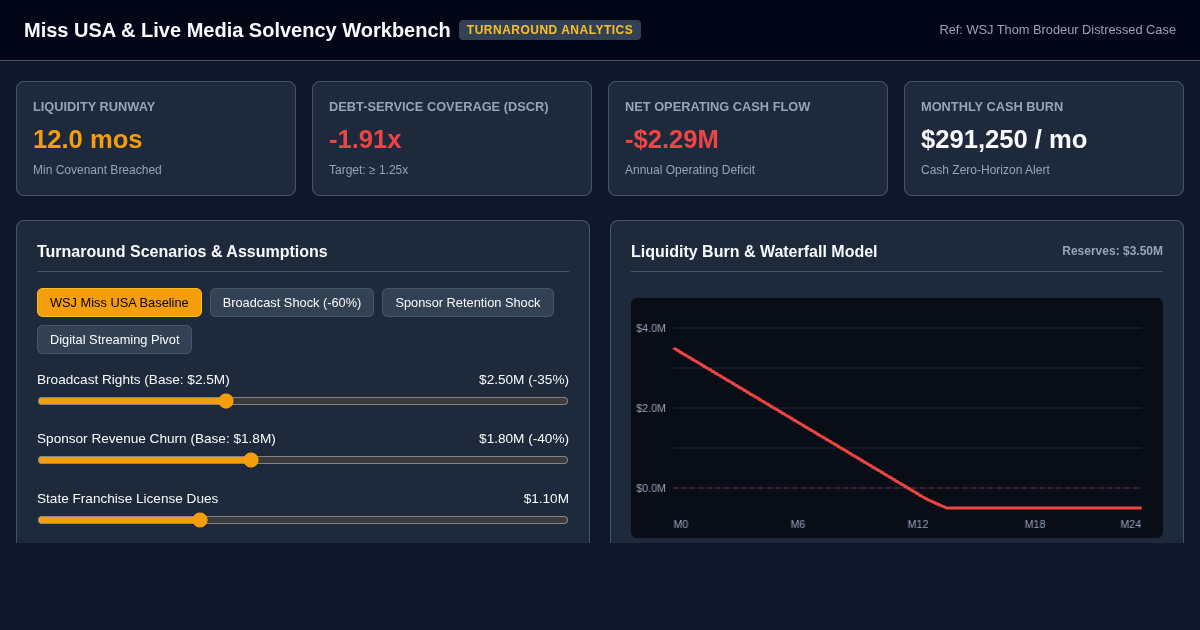This screenshot has width=1200, height=630.
Task: Click the '$1.10M' license dues value
Action: [546, 499]
